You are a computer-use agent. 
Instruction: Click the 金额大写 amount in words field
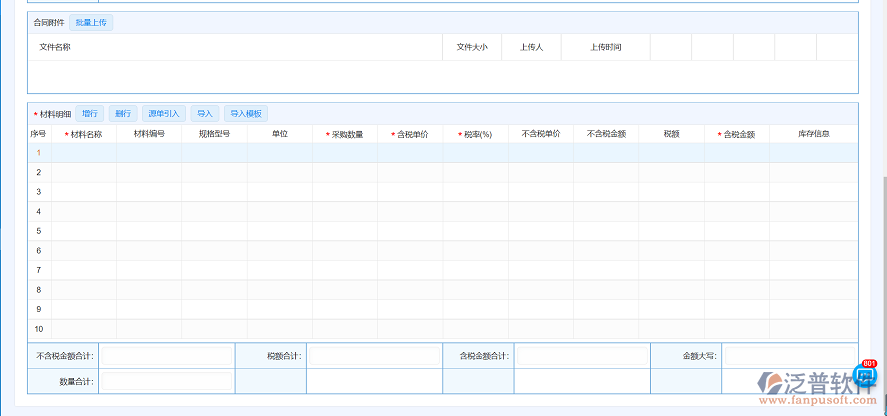coord(788,356)
